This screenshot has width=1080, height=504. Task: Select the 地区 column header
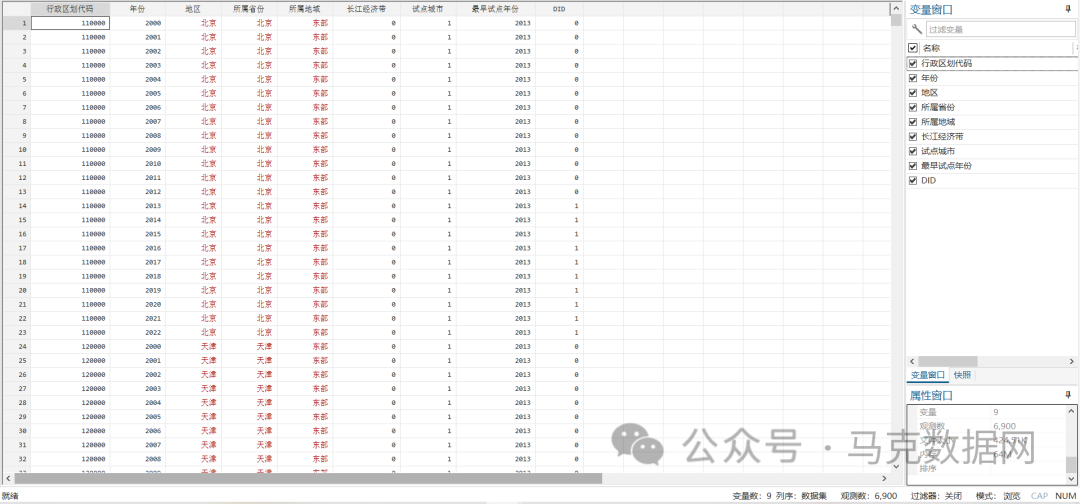click(x=193, y=9)
